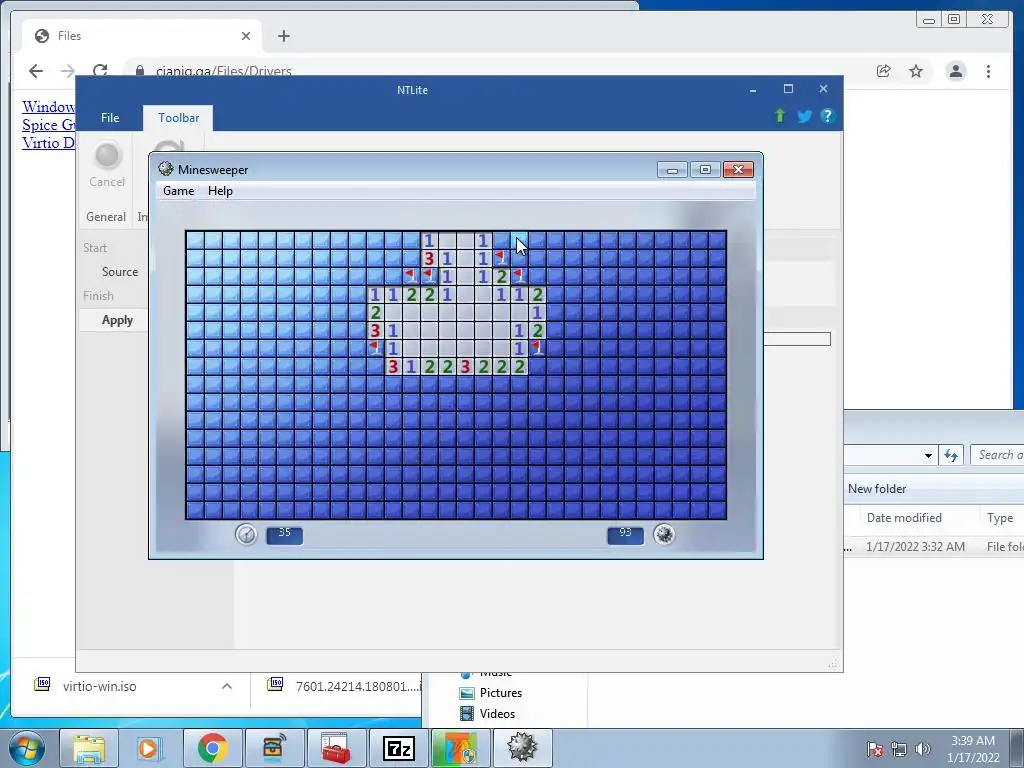
Task: Click the Explorer search box
Action: tap(997, 455)
